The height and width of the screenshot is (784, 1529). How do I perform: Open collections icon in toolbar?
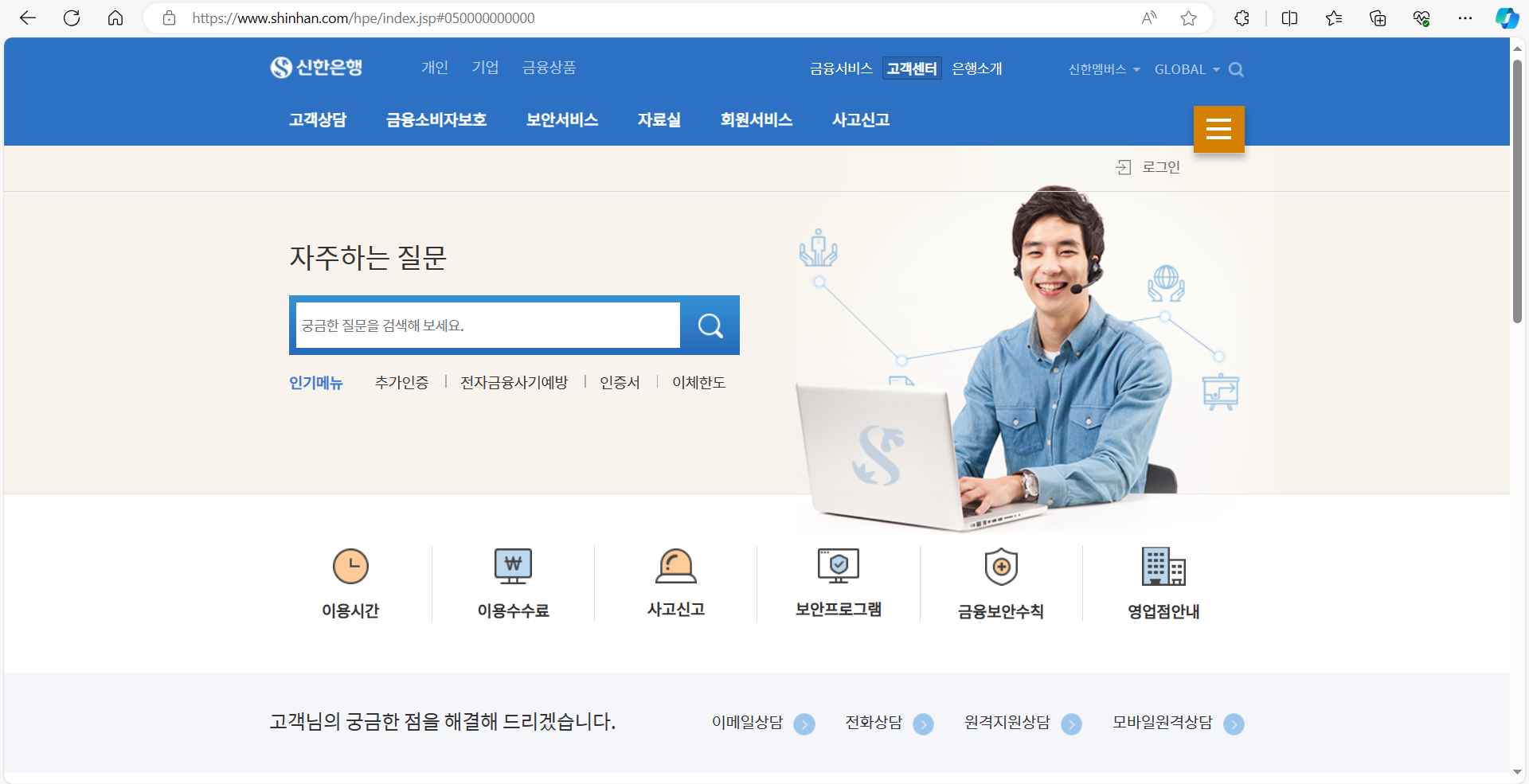click(x=1378, y=18)
